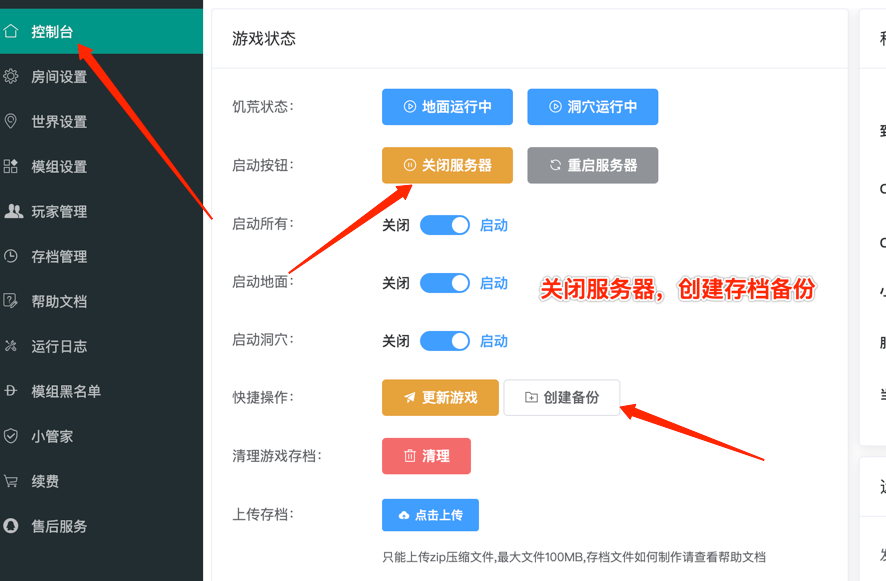This screenshot has height=581, width=886.
Task: Open 帮助文档 in the sidebar
Action: [59, 301]
